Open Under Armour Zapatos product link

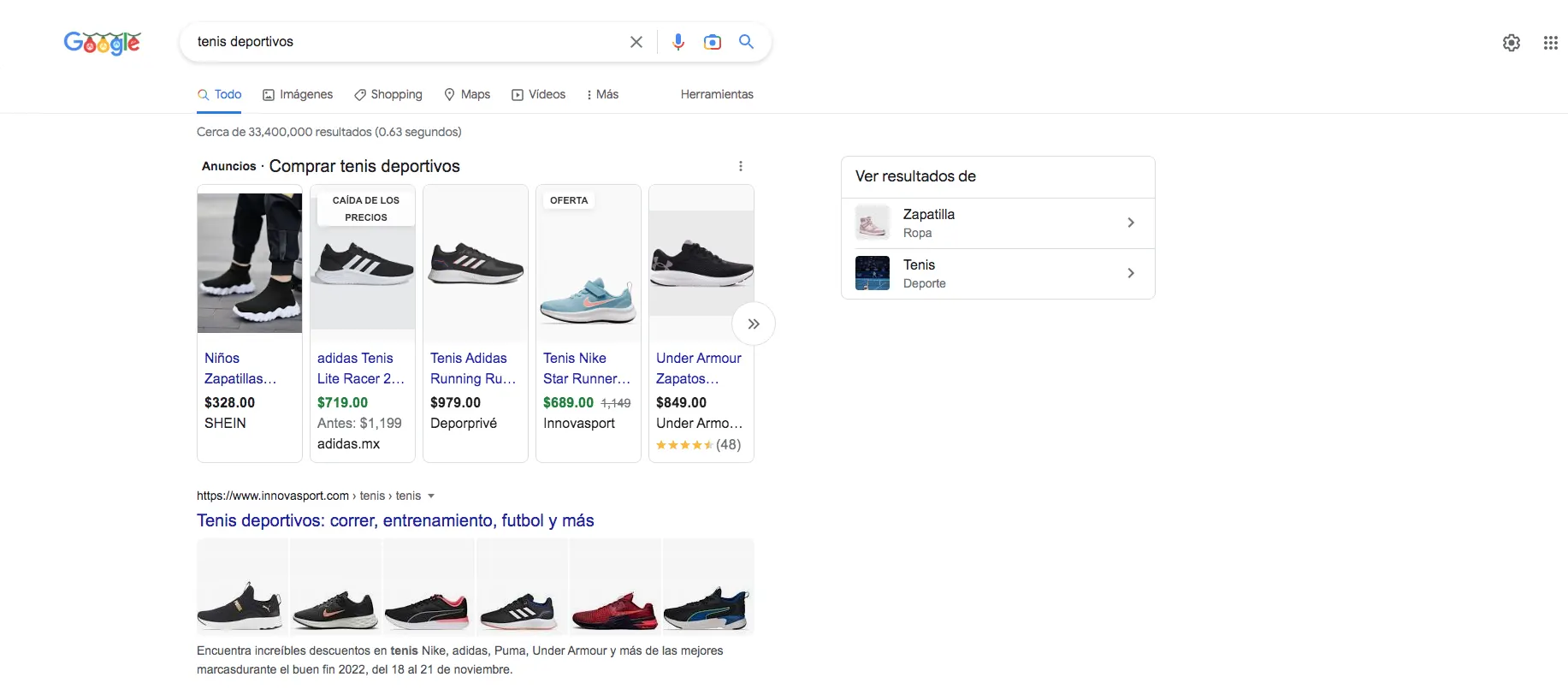coord(699,368)
